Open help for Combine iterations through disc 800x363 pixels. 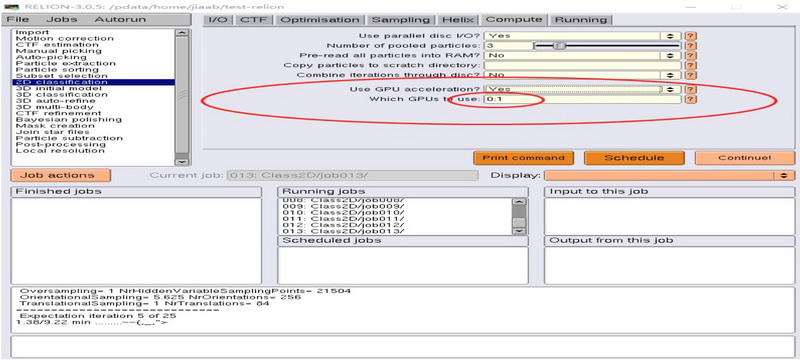click(691, 75)
